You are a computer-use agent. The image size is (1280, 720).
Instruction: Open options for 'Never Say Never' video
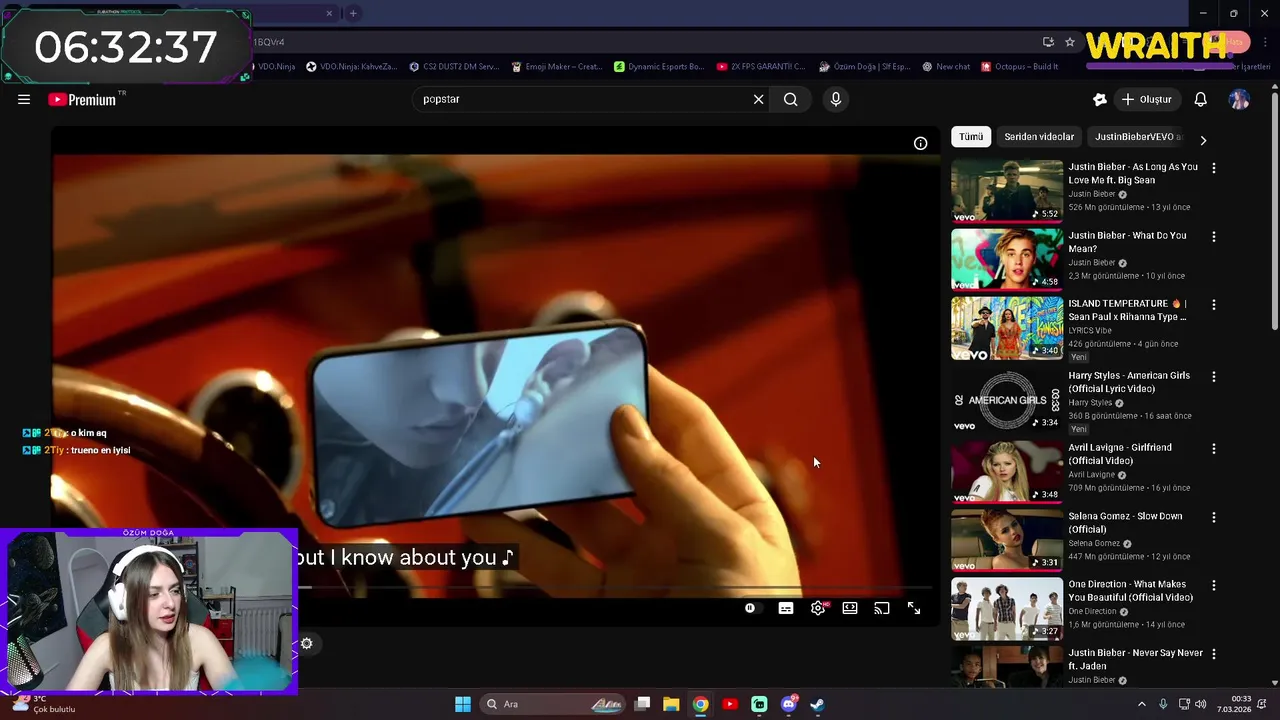click(1214, 653)
